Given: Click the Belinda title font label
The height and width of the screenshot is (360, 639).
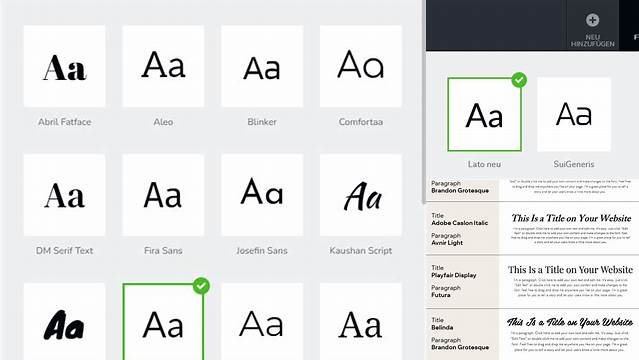Looking at the screenshot, I should tap(442, 327).
